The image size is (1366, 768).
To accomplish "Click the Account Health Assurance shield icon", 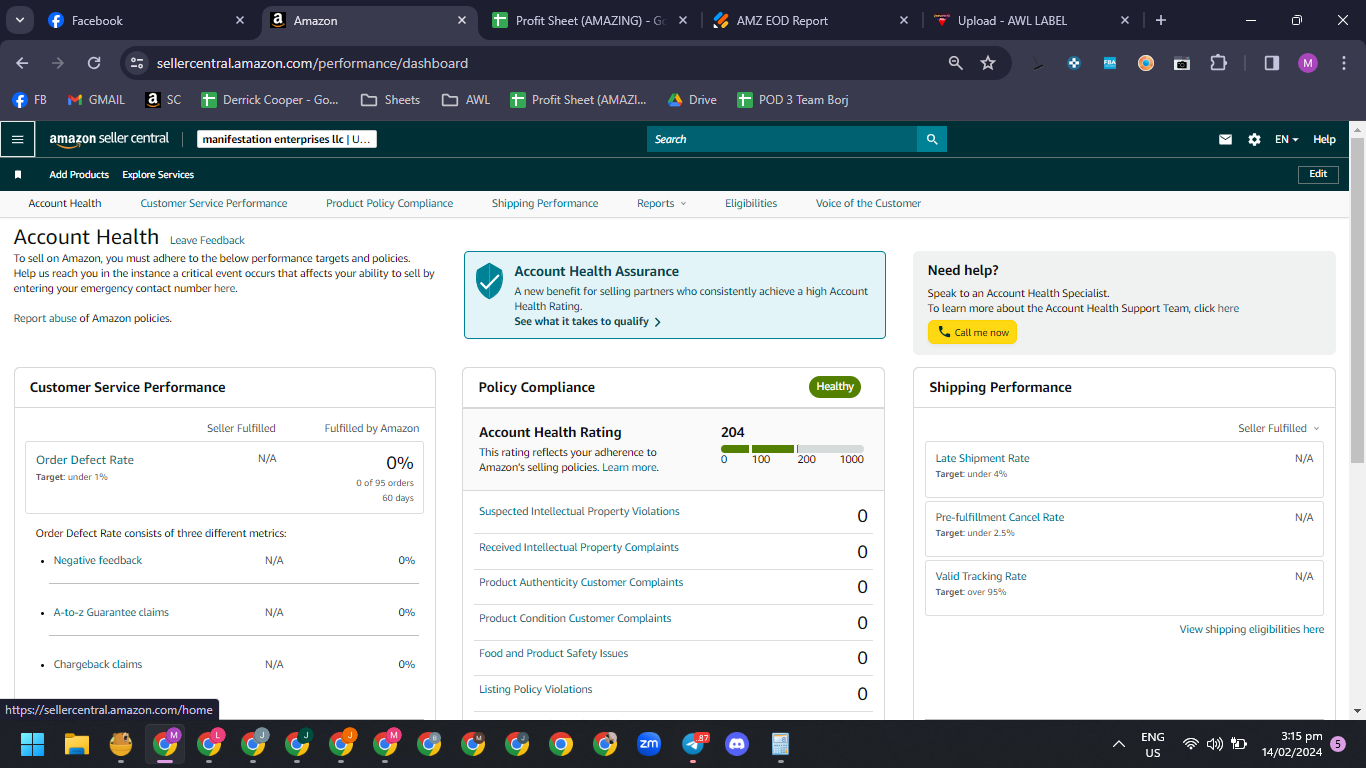I will pos(489,281).
